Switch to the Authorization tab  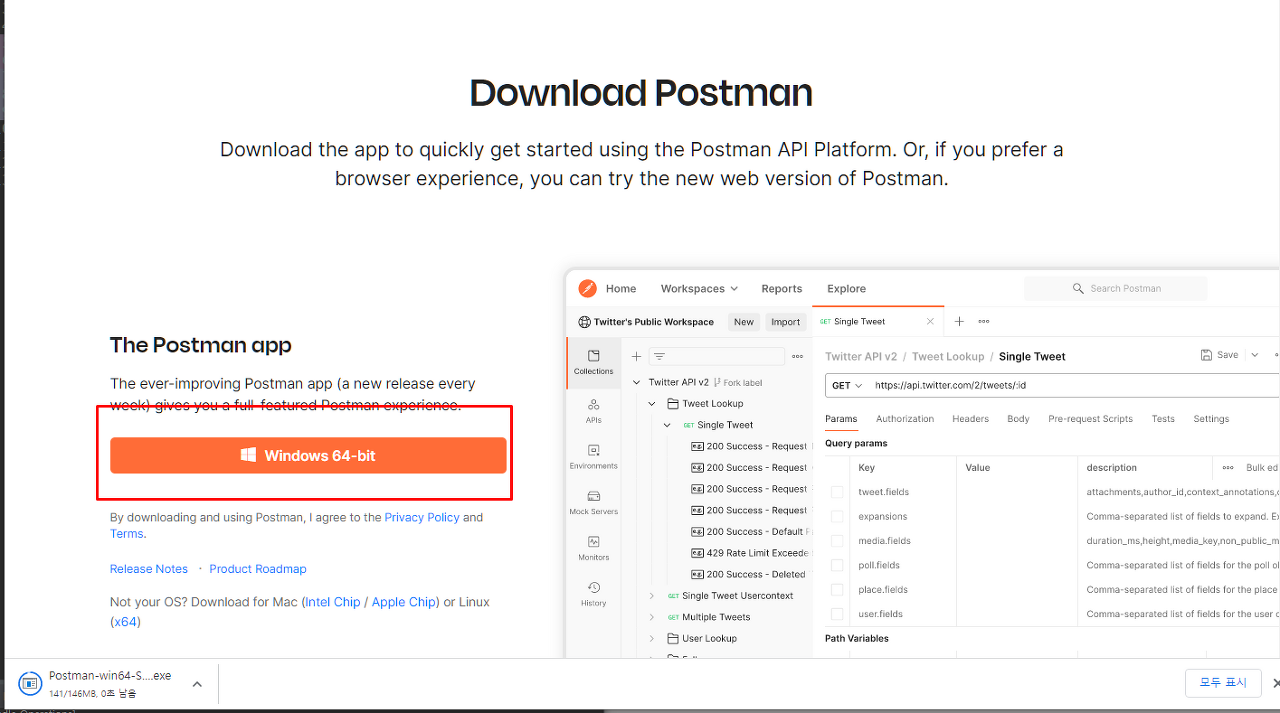coord(905,419)
